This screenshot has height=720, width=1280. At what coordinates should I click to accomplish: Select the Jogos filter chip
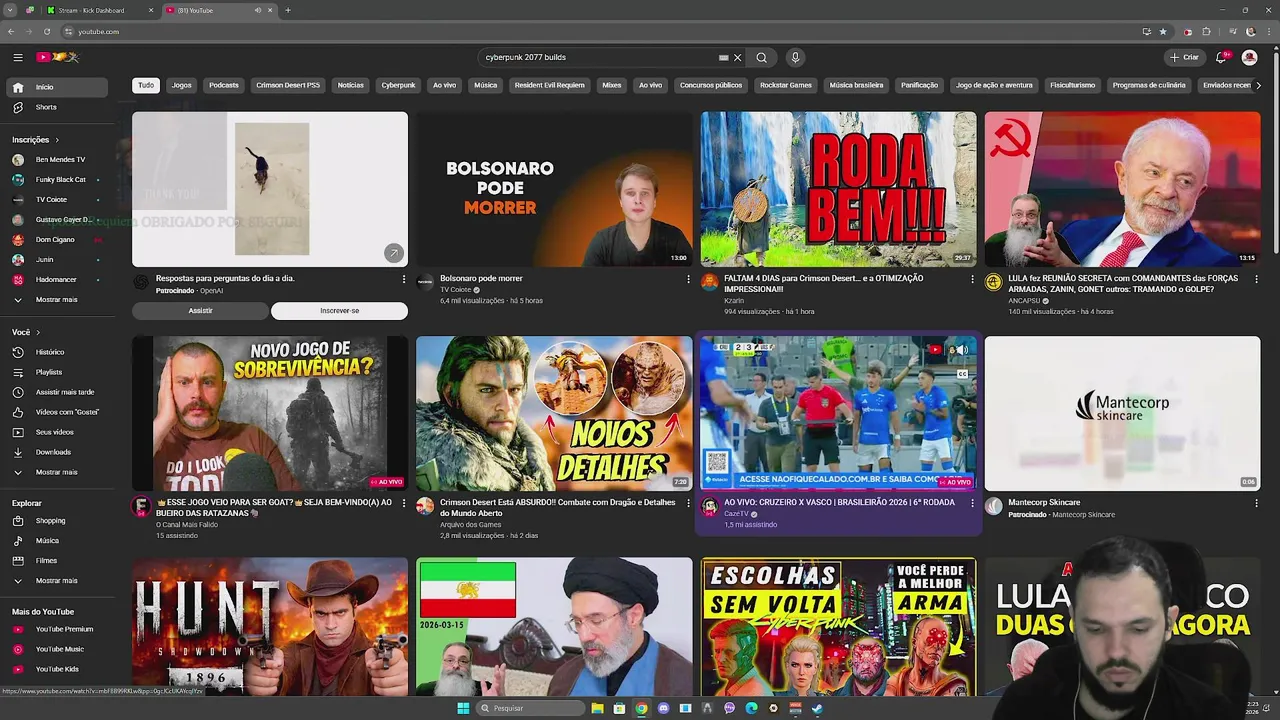click(181, 85)
